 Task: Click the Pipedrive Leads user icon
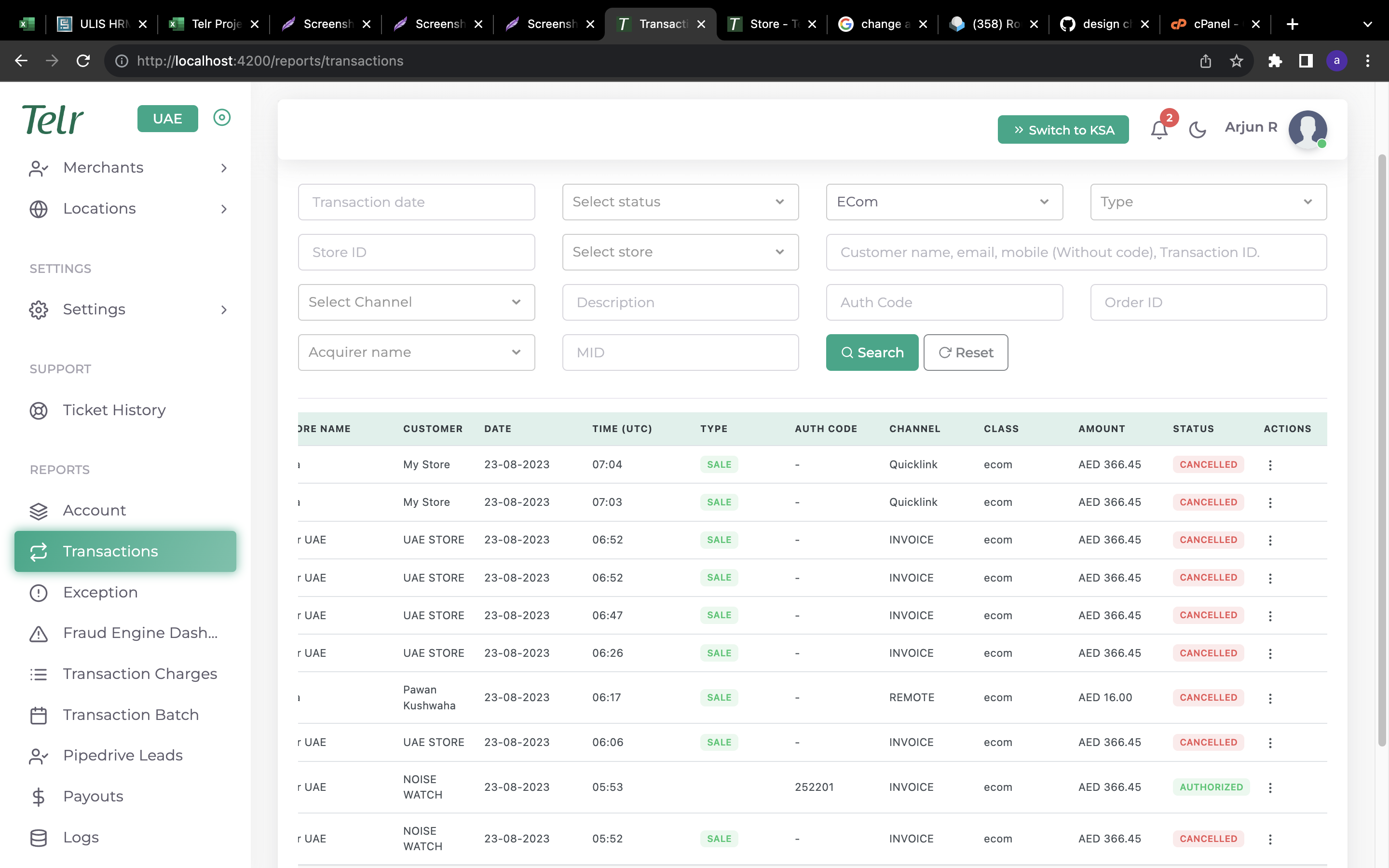pos(39,756)
